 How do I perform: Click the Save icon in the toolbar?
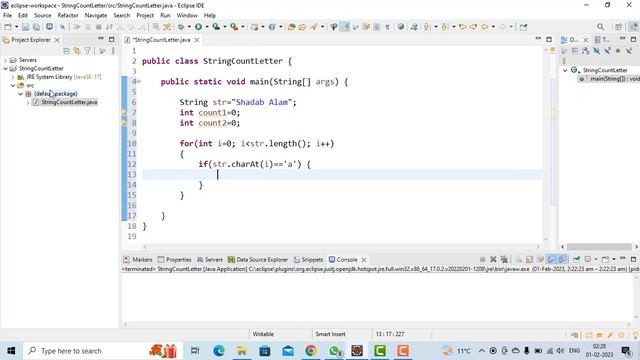click(x=25, y=27)
